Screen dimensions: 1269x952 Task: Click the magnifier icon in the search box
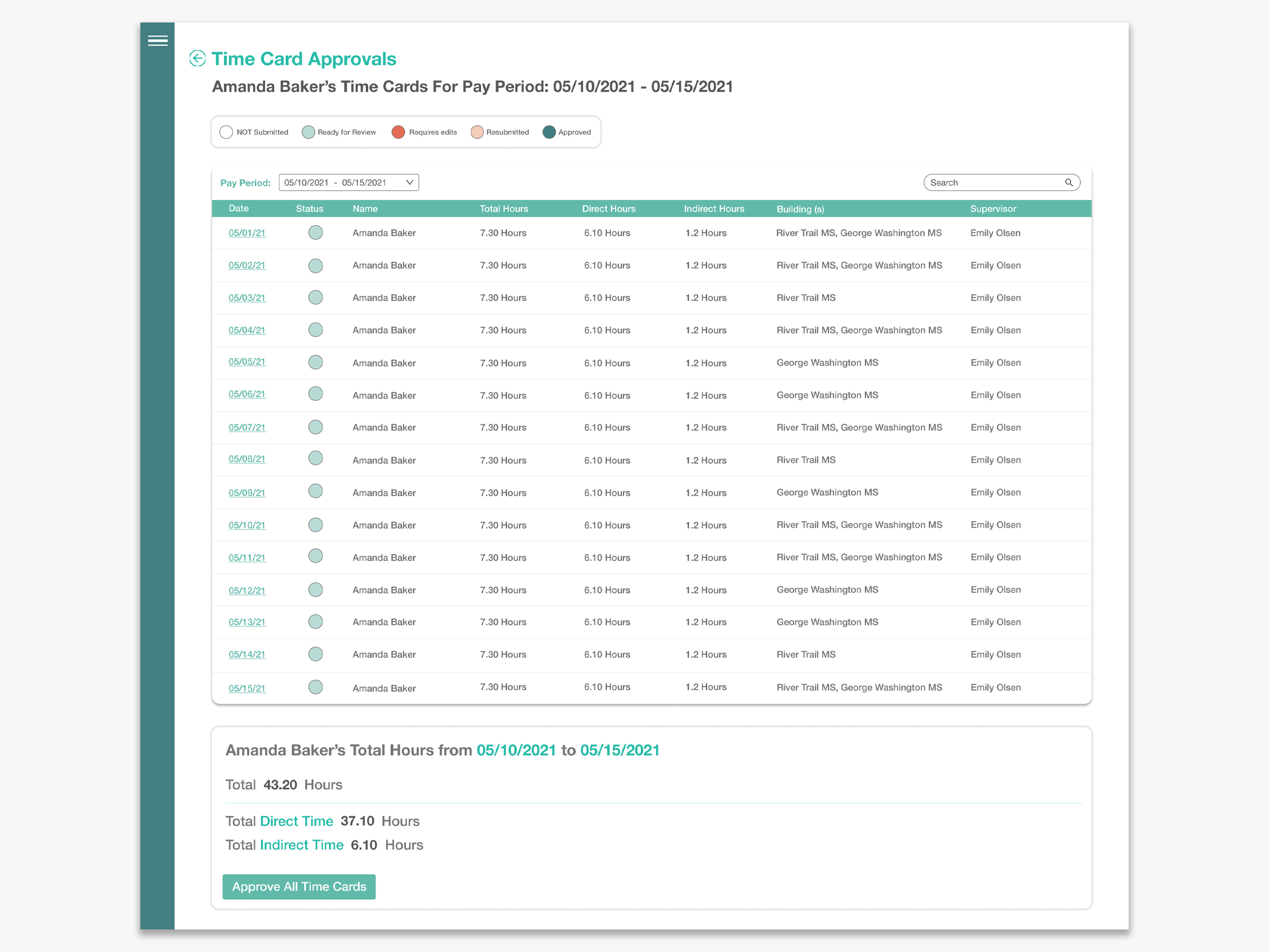click(x=1069, y=182)
